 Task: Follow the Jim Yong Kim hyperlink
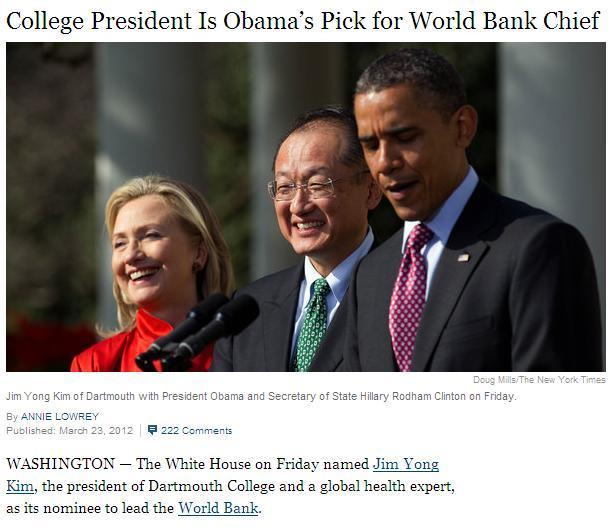tap(406, 464)
